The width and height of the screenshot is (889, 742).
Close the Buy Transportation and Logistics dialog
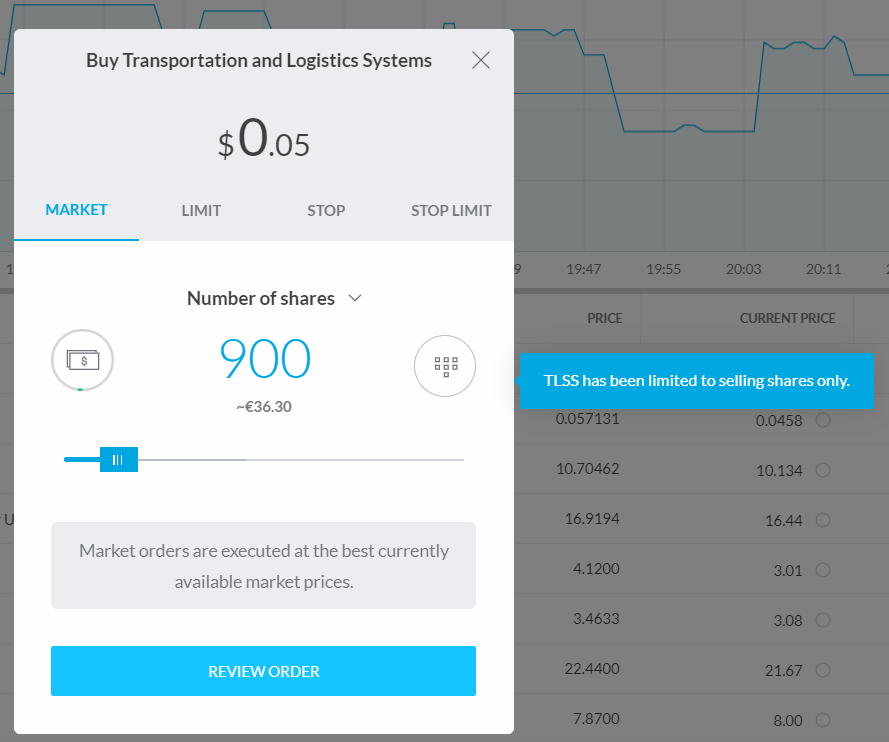click(481, 60)
